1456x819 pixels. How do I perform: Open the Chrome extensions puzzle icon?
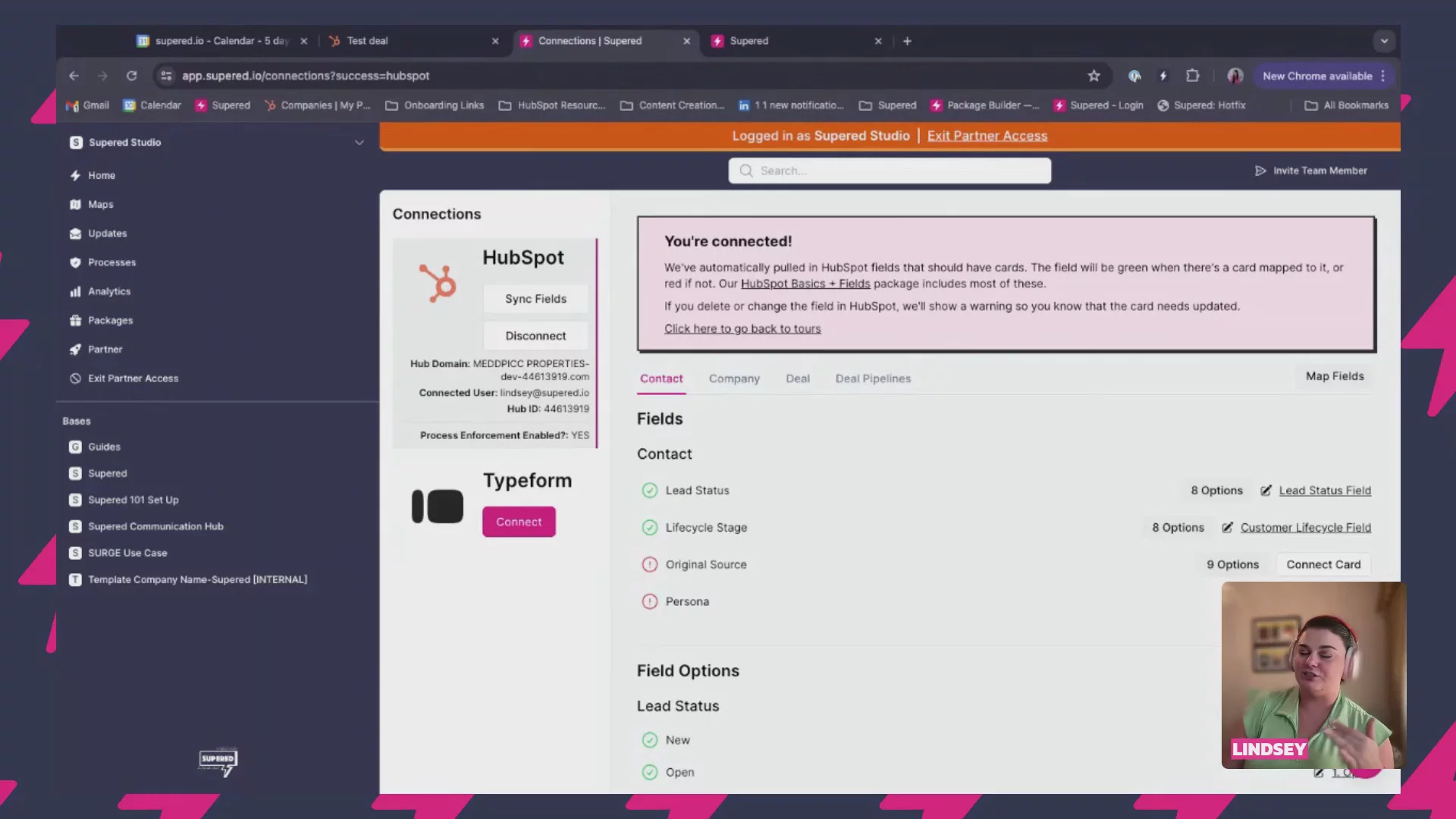[x=1192, y=76]
